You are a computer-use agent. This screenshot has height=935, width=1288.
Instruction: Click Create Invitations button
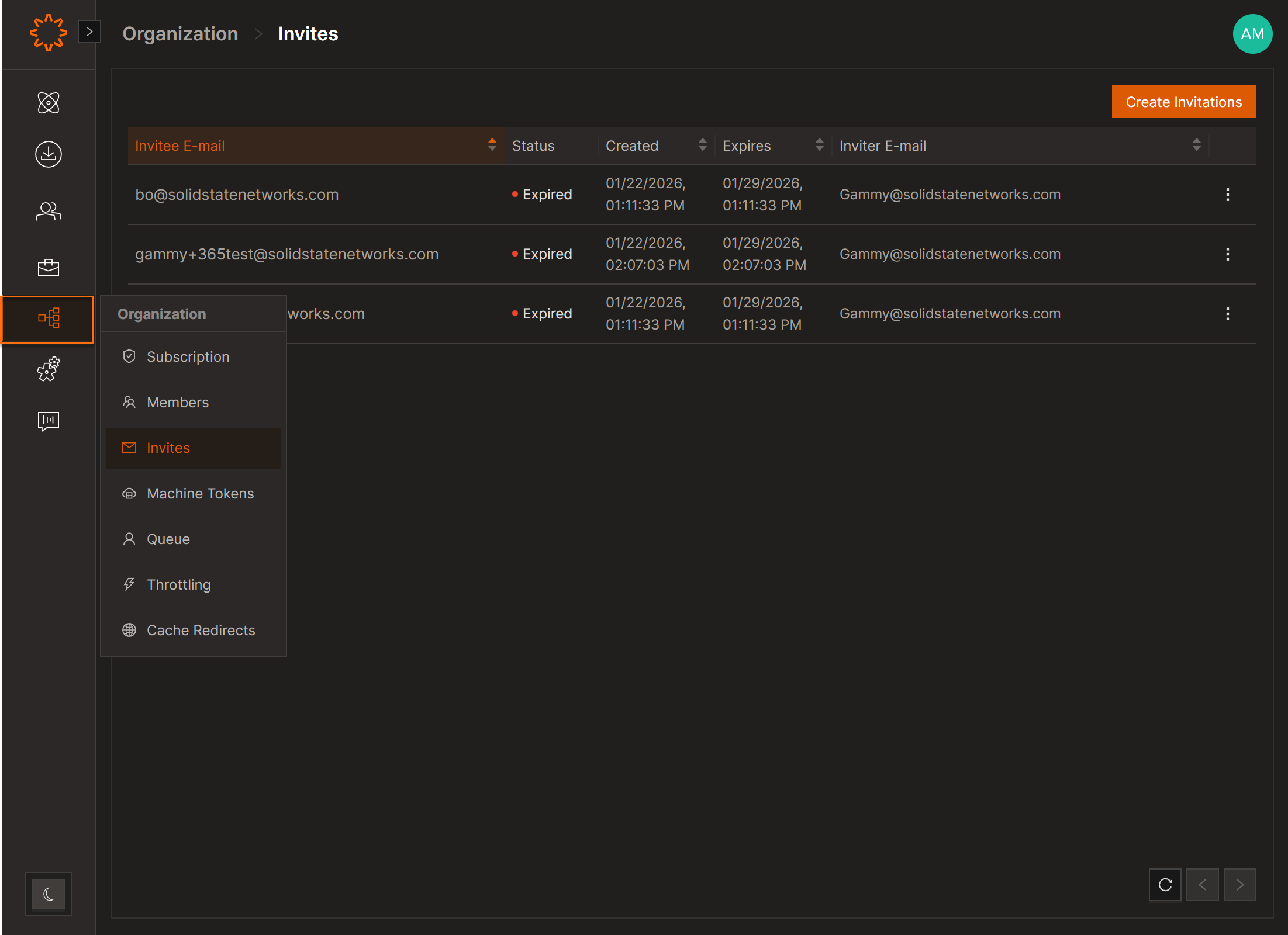[1183, 102]
